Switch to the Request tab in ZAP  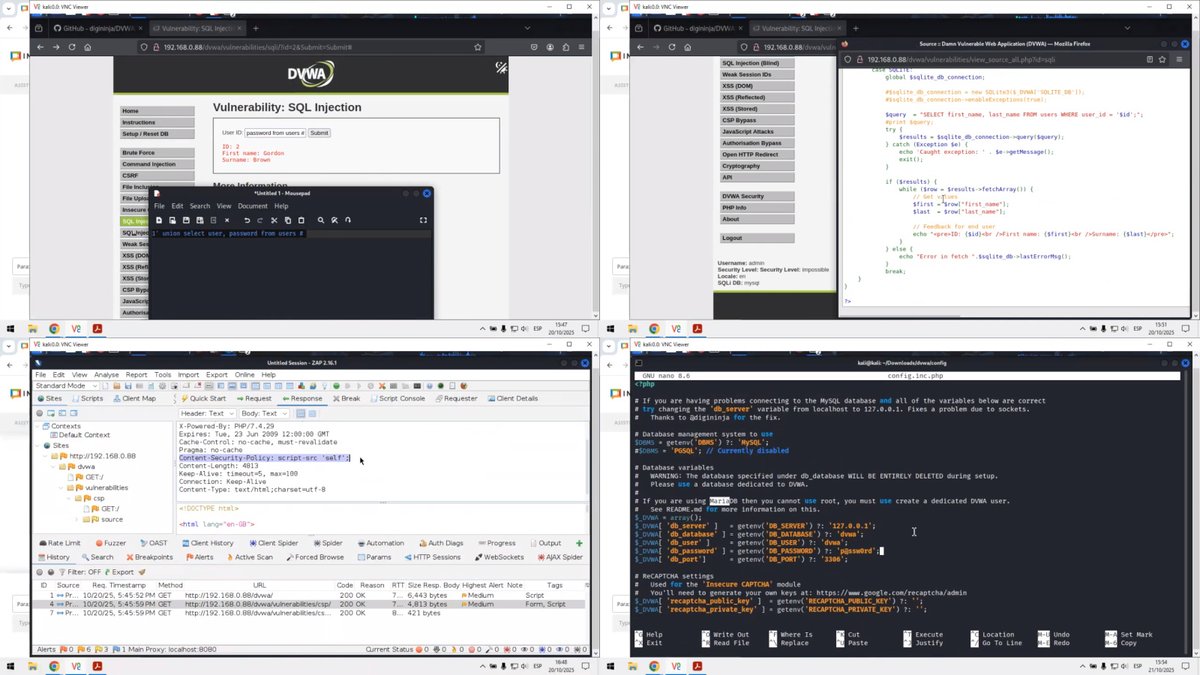pyautogui.click(x=254, y=398)
